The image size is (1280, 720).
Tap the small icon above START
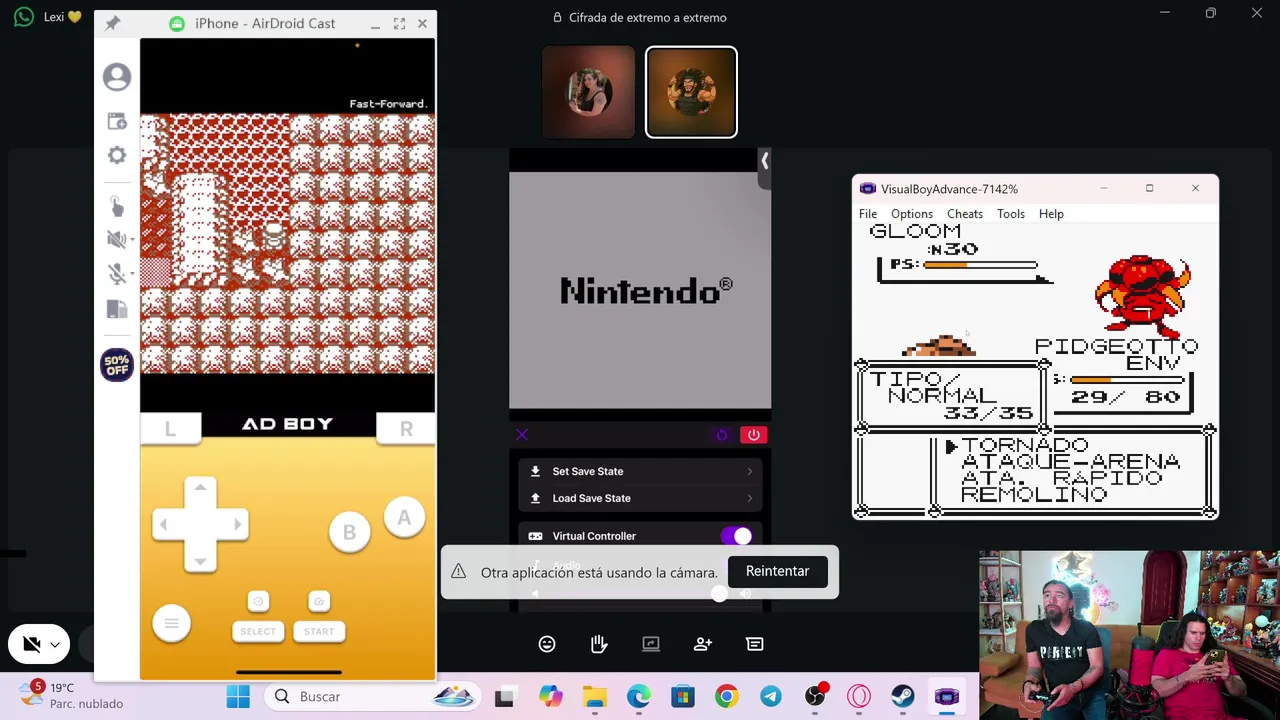(x=319, y=601)
